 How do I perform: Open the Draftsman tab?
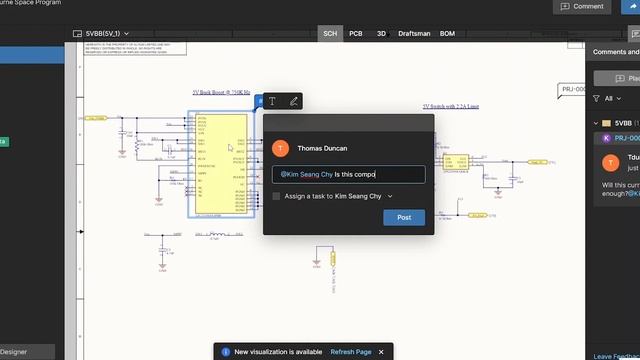tap(414, 33)
